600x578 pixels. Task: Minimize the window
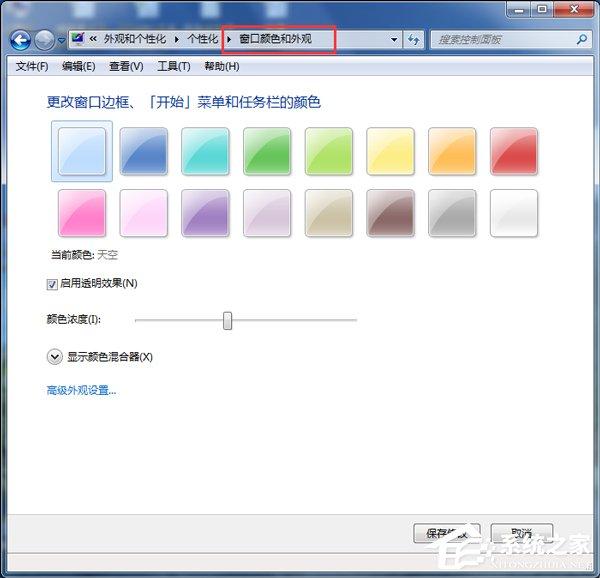[x=519, y=10]
